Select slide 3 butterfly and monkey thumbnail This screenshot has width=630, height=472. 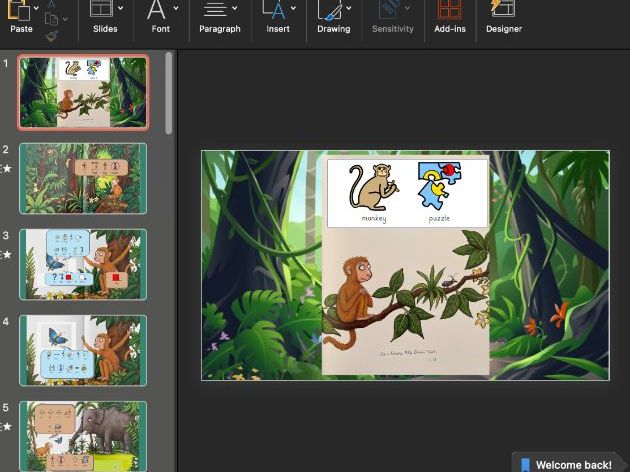pyautogui.click(x=83, y=264)
